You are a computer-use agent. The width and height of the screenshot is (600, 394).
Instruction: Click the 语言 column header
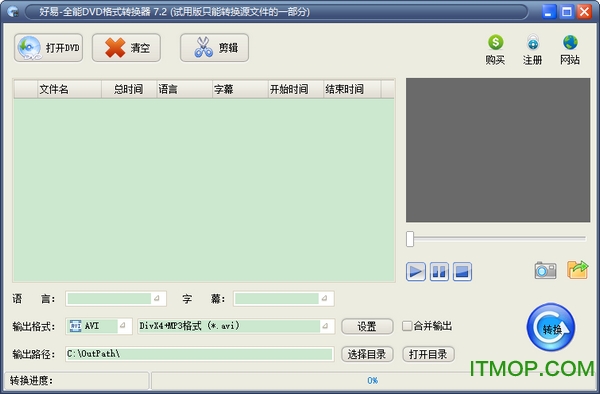(184, 89)
